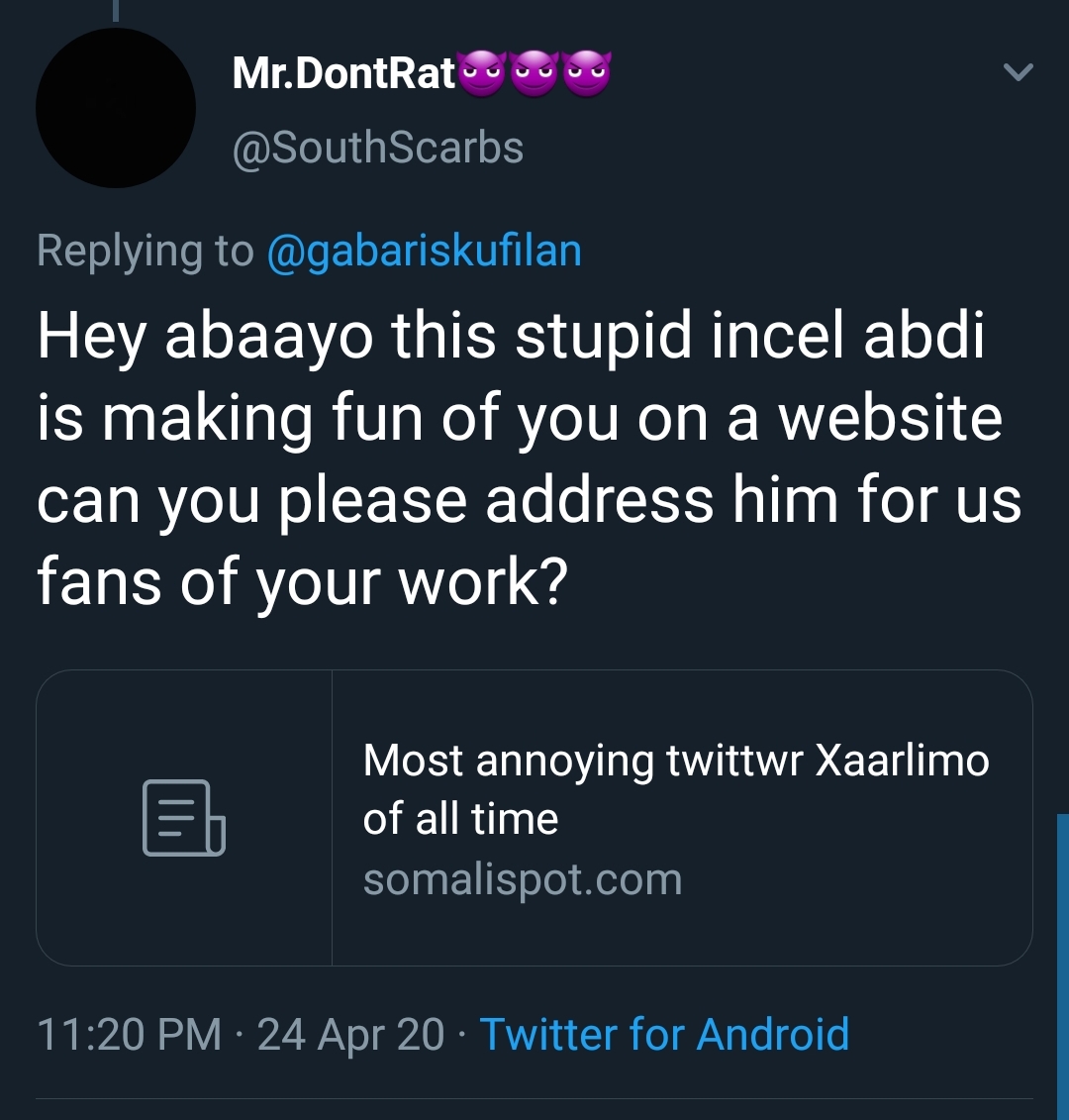Click the middle purple devil emoji
Viewport: 1069px width, 1120px height.
click(x=534, y=73)
